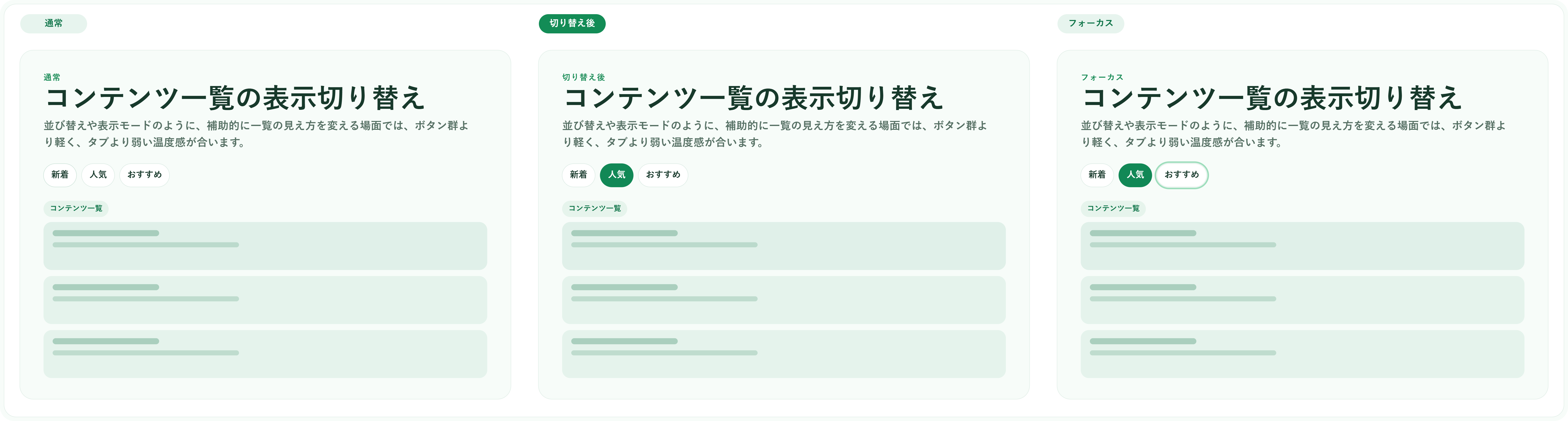Image resolution: width=1568 pixels, height=421 pixels.
Task: Open first placeholder card in 通常 panel
Action: [x=265, y=246]
